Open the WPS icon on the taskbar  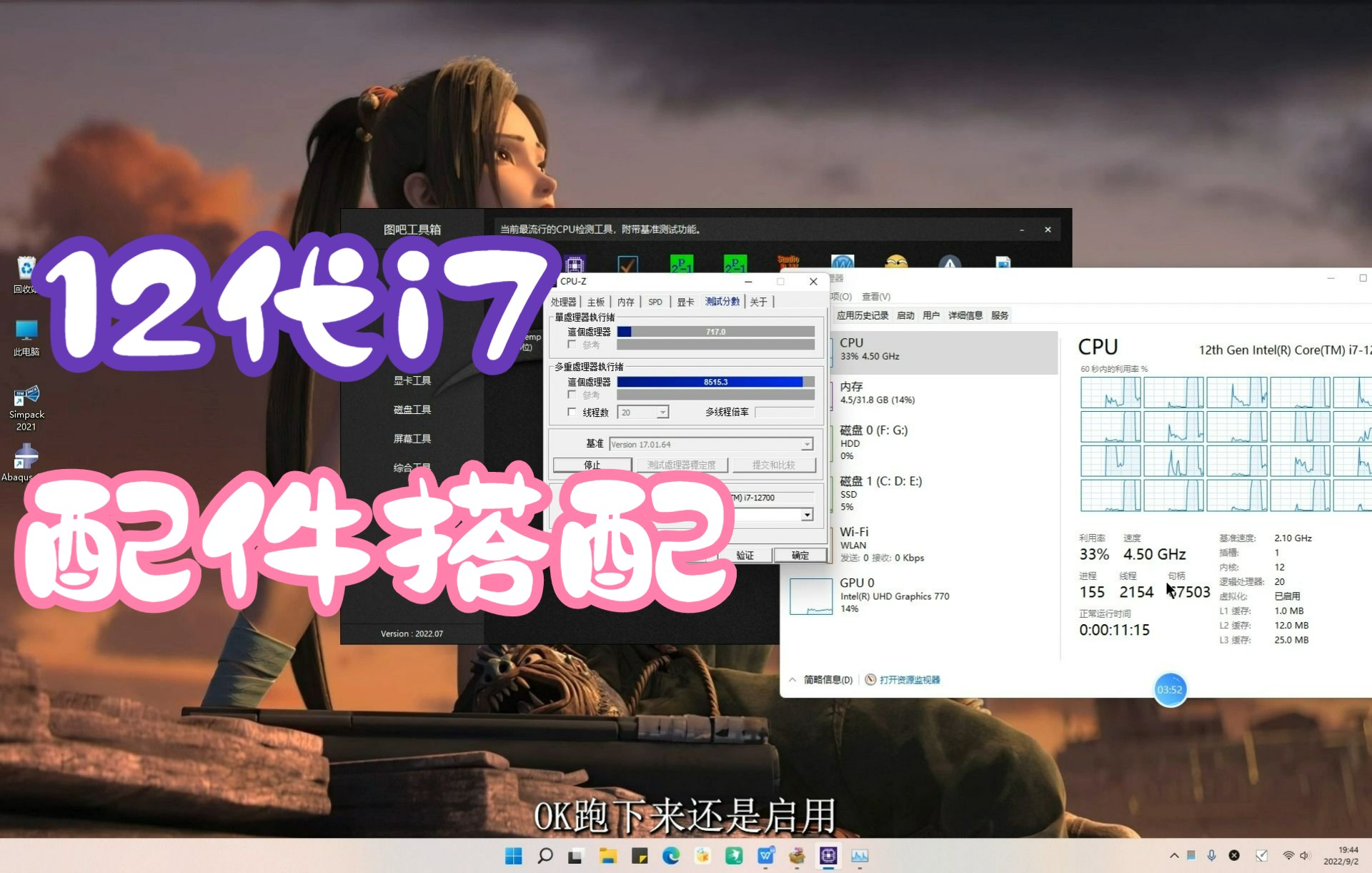pos(765,856)
